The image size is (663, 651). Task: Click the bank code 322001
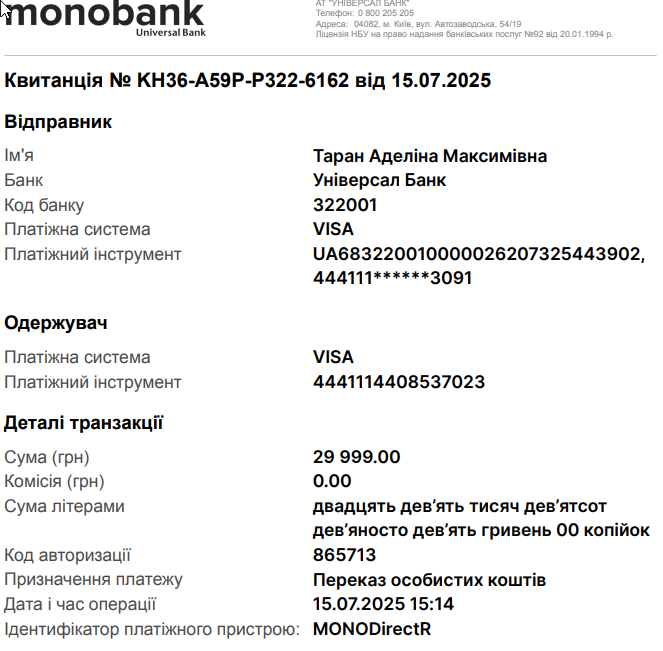pyautogui.click(x=345, y=205)
